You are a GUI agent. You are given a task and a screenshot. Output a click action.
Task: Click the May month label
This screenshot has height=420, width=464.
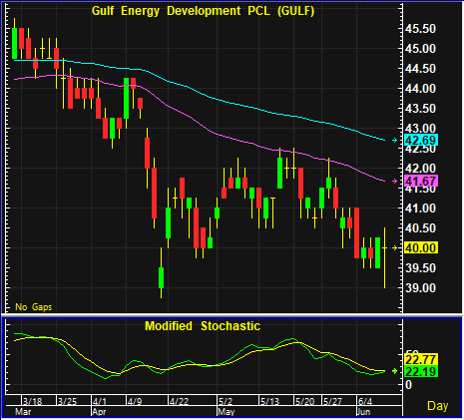tap(226, 412)
